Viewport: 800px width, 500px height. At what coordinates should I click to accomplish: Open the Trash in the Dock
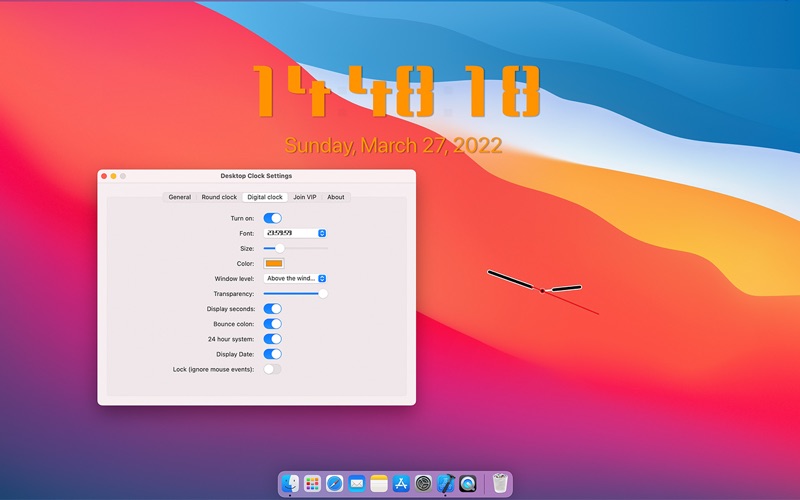tap(500, 483)
